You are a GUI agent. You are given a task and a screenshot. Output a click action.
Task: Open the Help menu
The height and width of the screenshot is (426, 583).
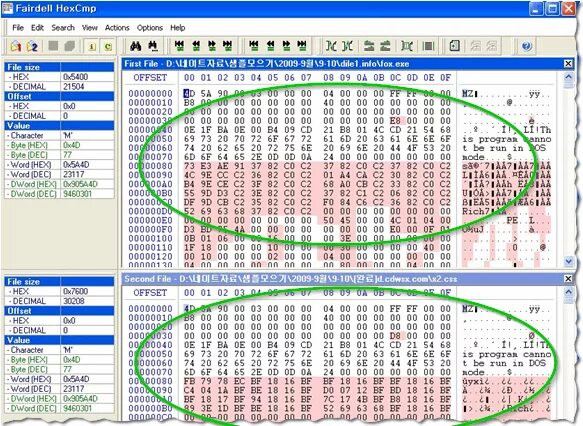click(177, 28)
